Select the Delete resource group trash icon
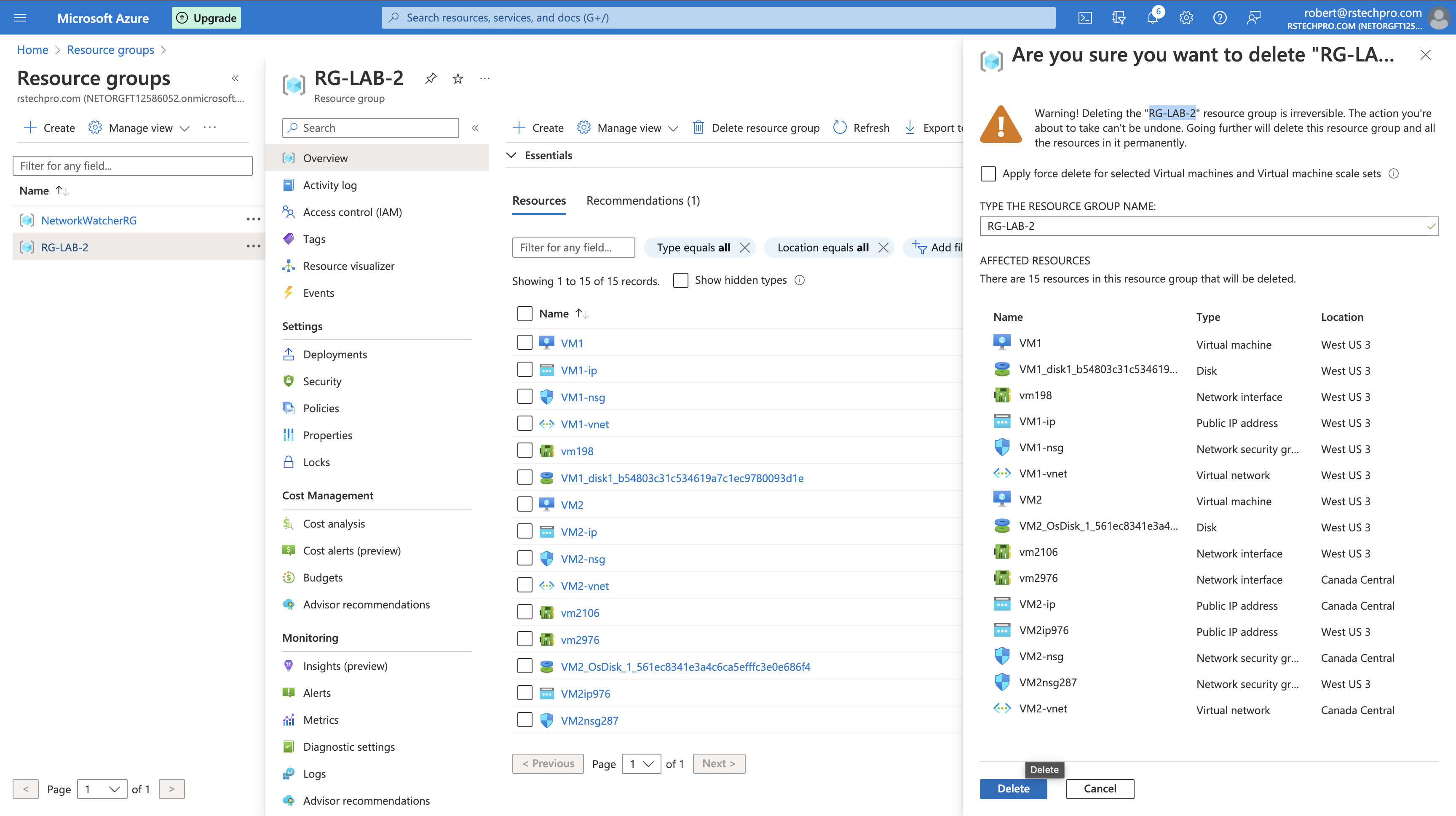The width and height of the screenshot is (1456, 816). (699, 128)
